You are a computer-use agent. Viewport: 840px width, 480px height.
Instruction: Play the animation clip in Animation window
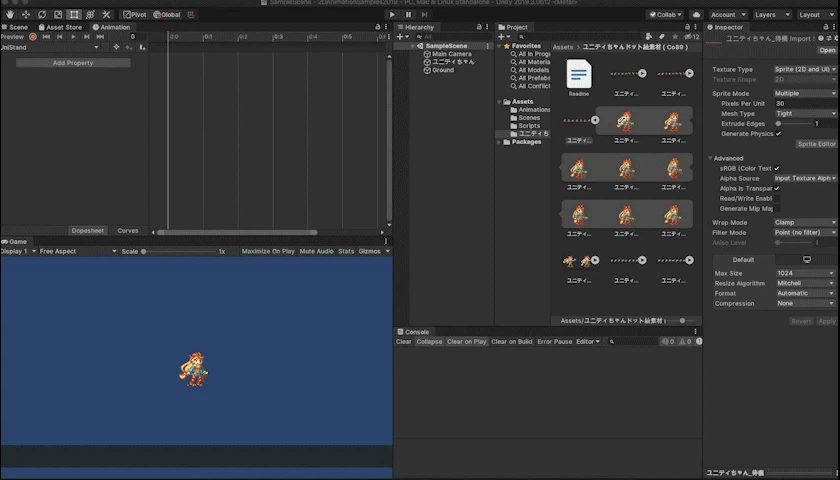(73, 36)
